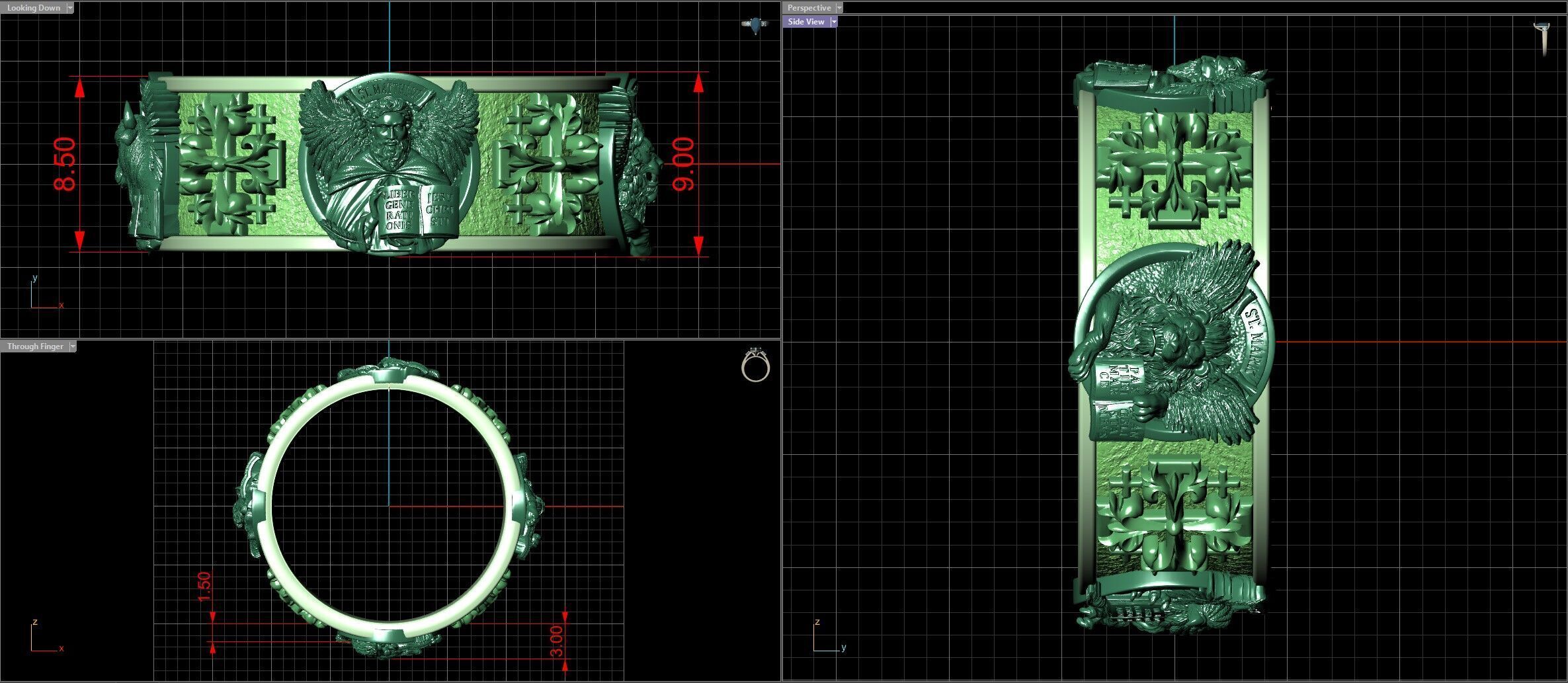Select the Side View title label
The width and height of the screenshot is (1568, 683).
pos(806,22)
